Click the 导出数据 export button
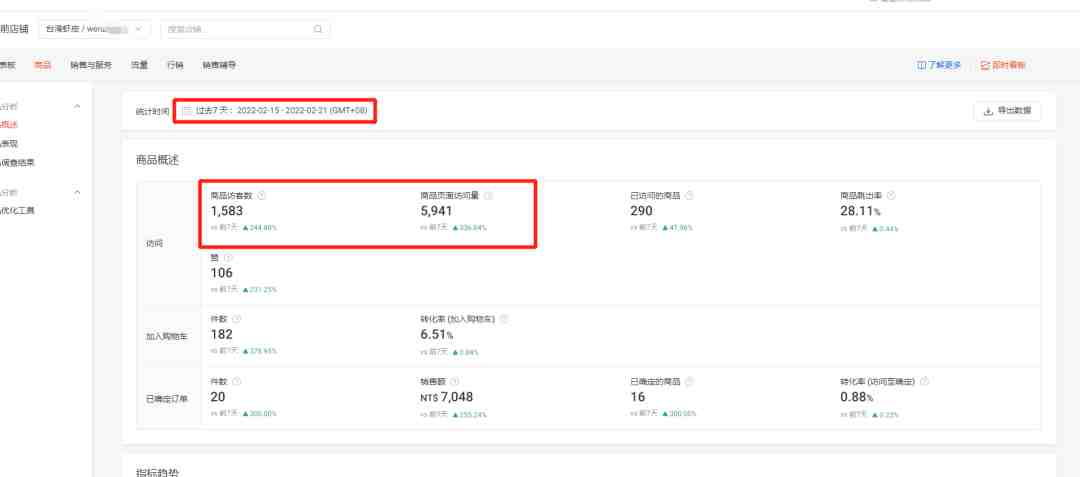1080x477 pixels. click(1007, 111)
